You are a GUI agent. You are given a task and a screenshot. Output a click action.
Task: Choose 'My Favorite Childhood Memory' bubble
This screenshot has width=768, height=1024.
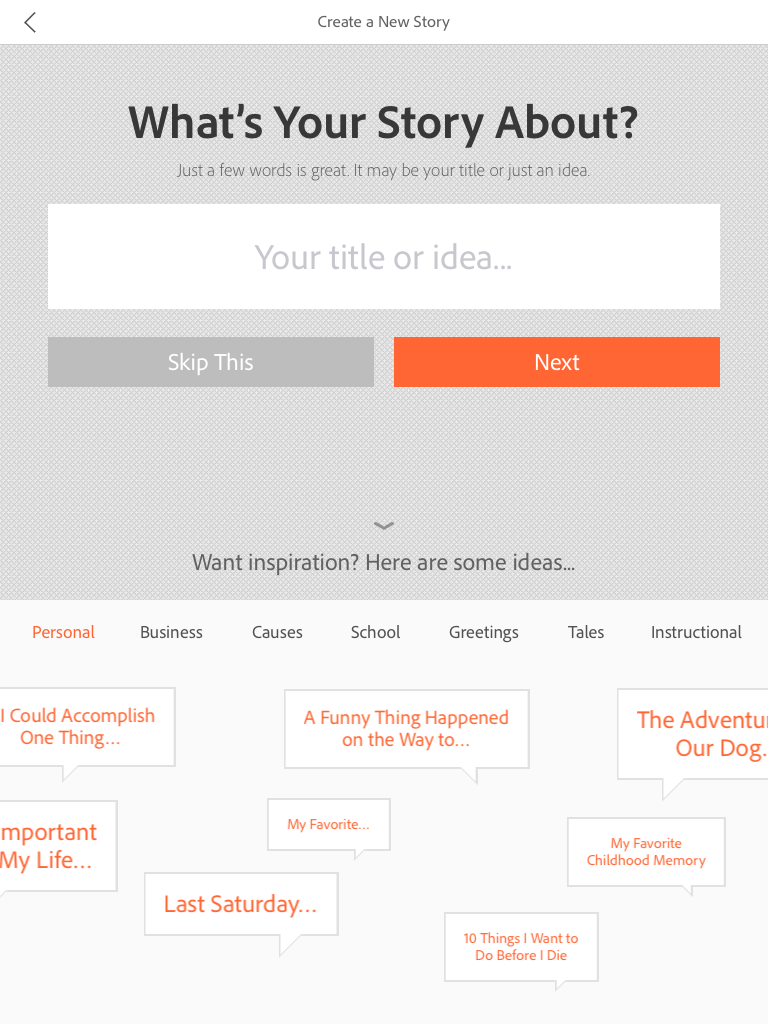pyautogui.click(x=646, y=852)
